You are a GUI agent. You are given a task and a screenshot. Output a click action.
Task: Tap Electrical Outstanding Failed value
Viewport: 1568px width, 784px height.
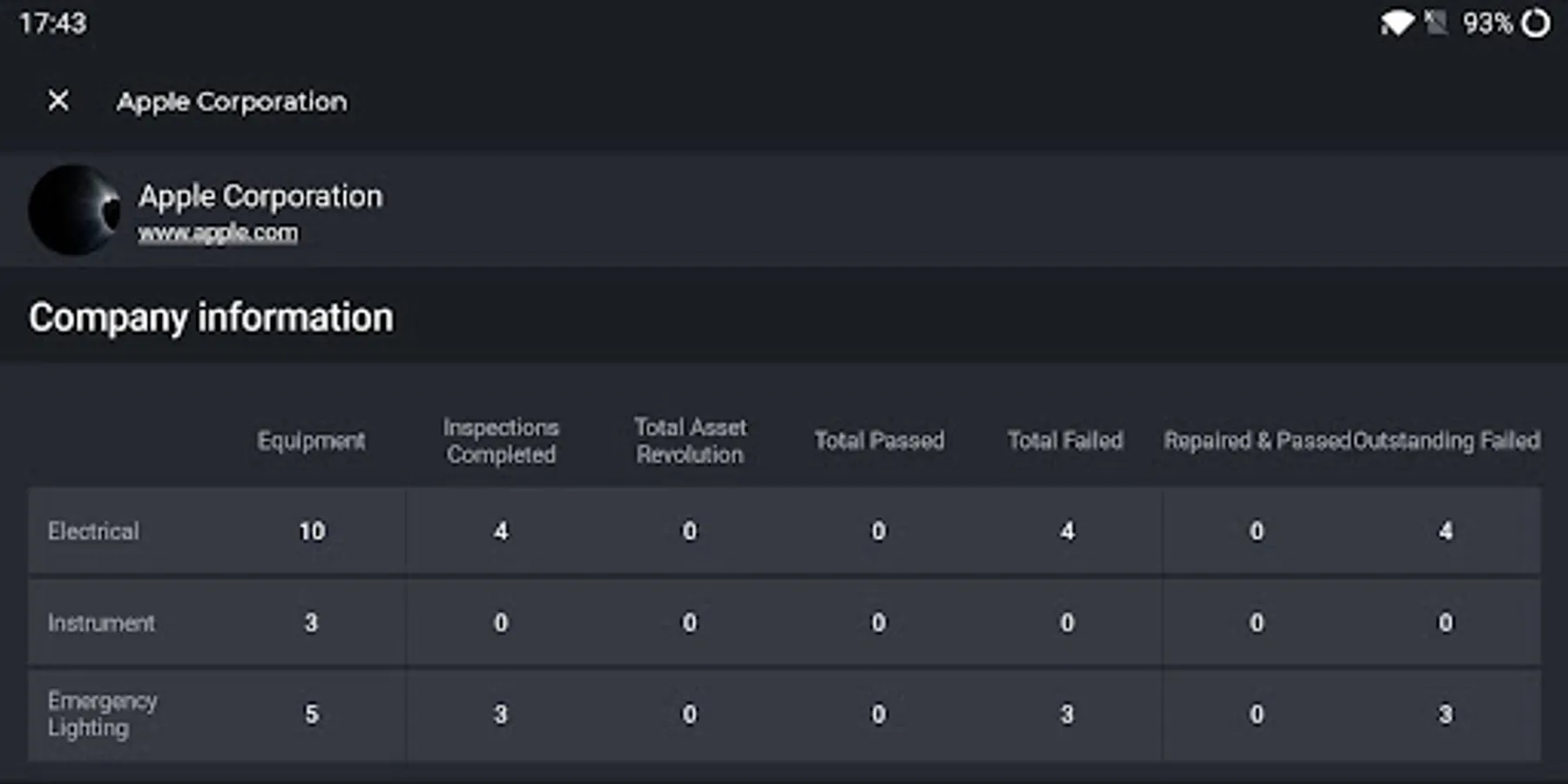1445,531
